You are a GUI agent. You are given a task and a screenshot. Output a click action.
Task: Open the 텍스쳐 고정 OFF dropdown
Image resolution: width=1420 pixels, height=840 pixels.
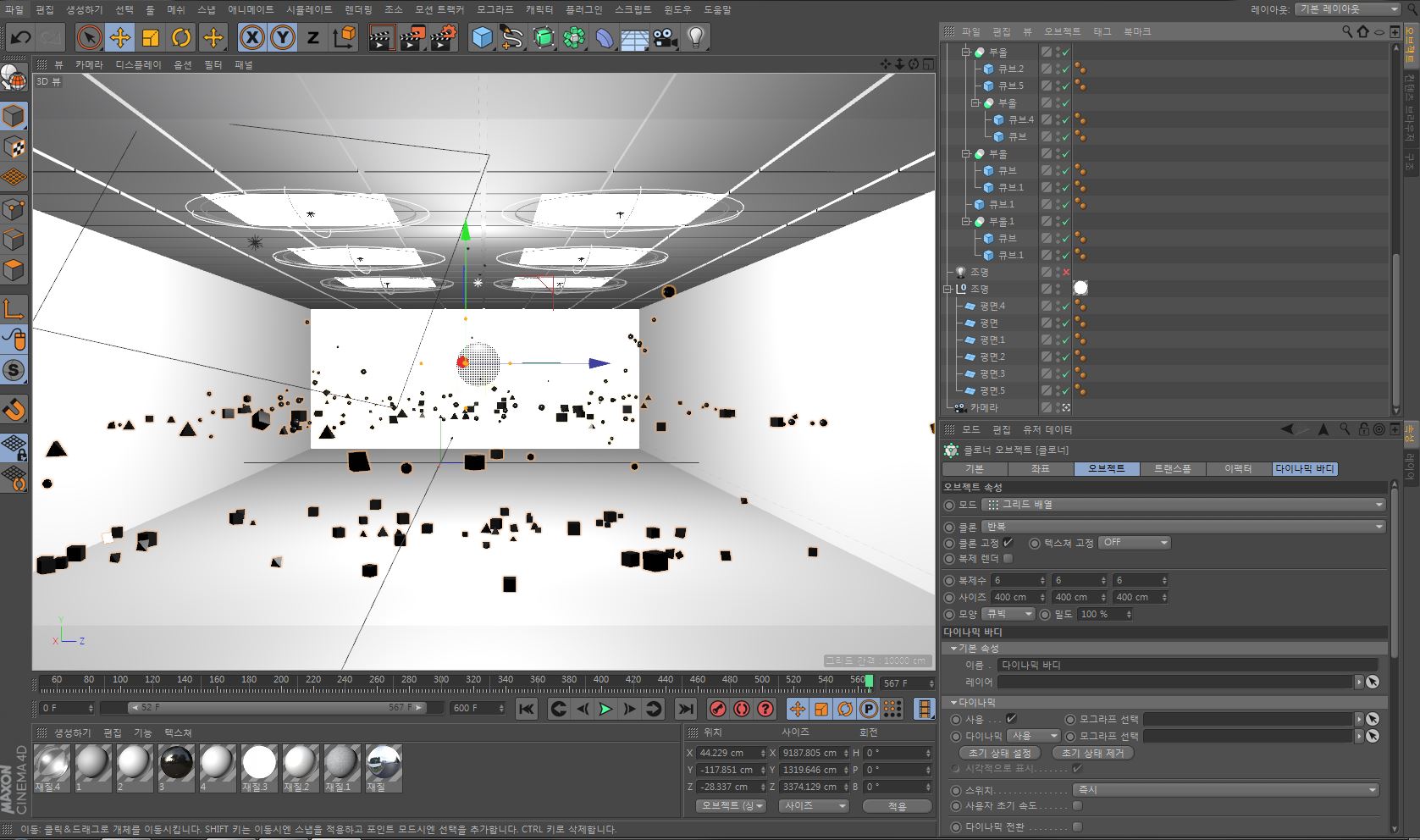click(1134, 543)
